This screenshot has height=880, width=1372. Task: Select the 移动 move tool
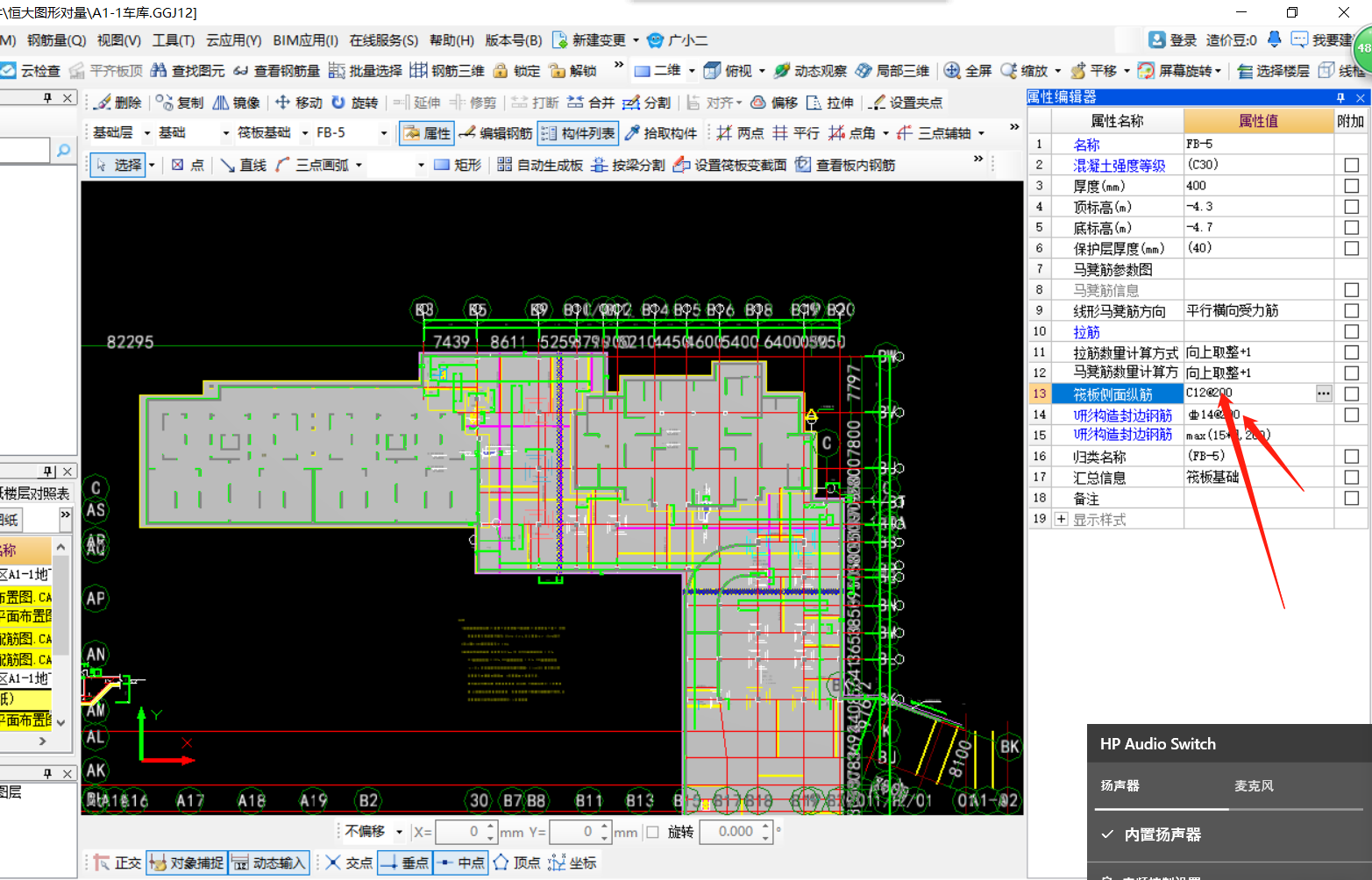(299, 103)
